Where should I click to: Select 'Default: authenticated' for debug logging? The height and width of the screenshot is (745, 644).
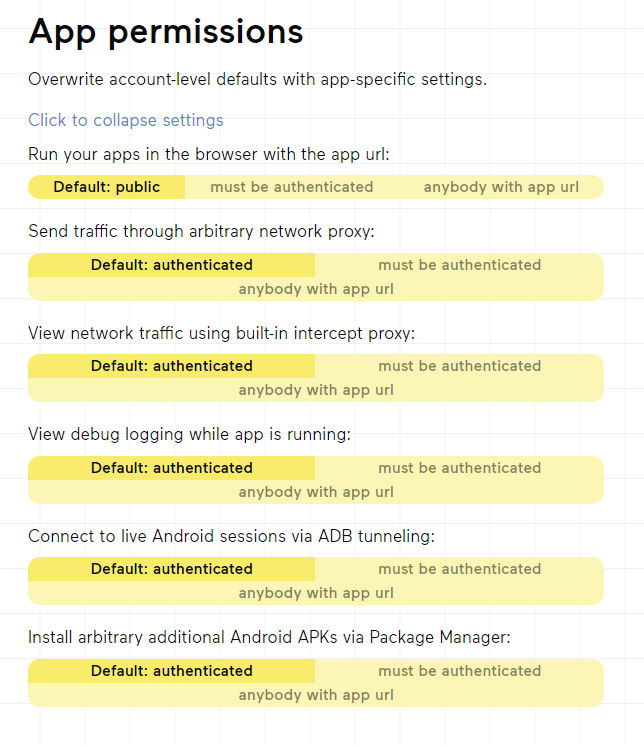(x=172, y=468)
